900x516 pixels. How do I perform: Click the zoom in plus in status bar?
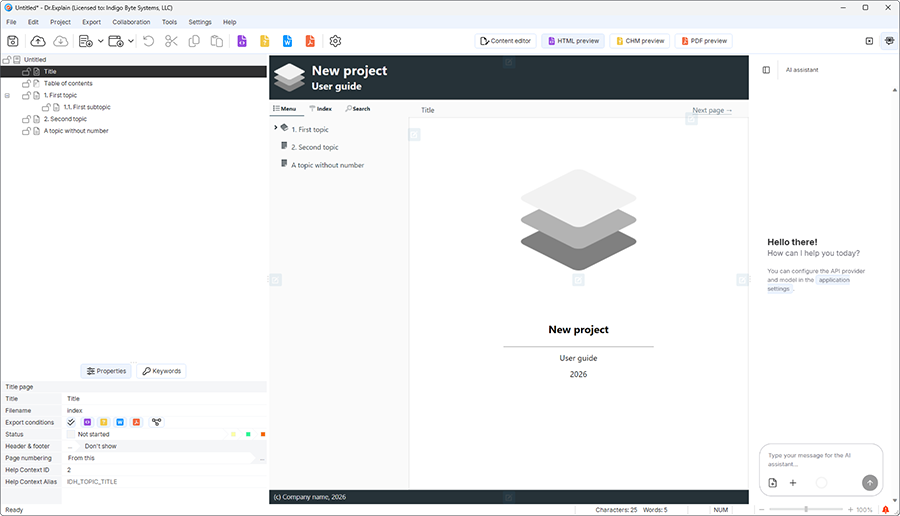pos(850,510)
